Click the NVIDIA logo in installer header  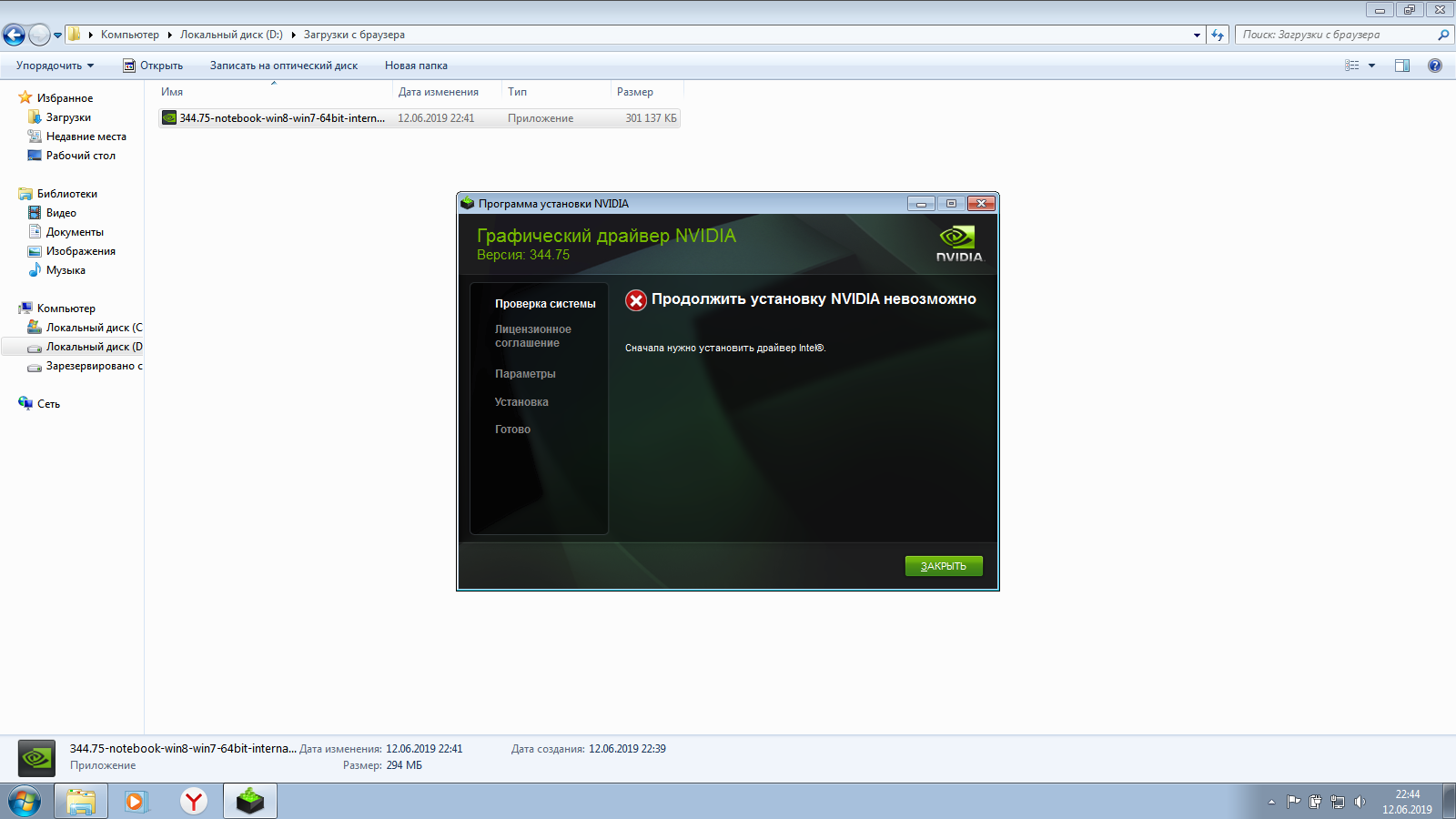[x=960, y=244]
